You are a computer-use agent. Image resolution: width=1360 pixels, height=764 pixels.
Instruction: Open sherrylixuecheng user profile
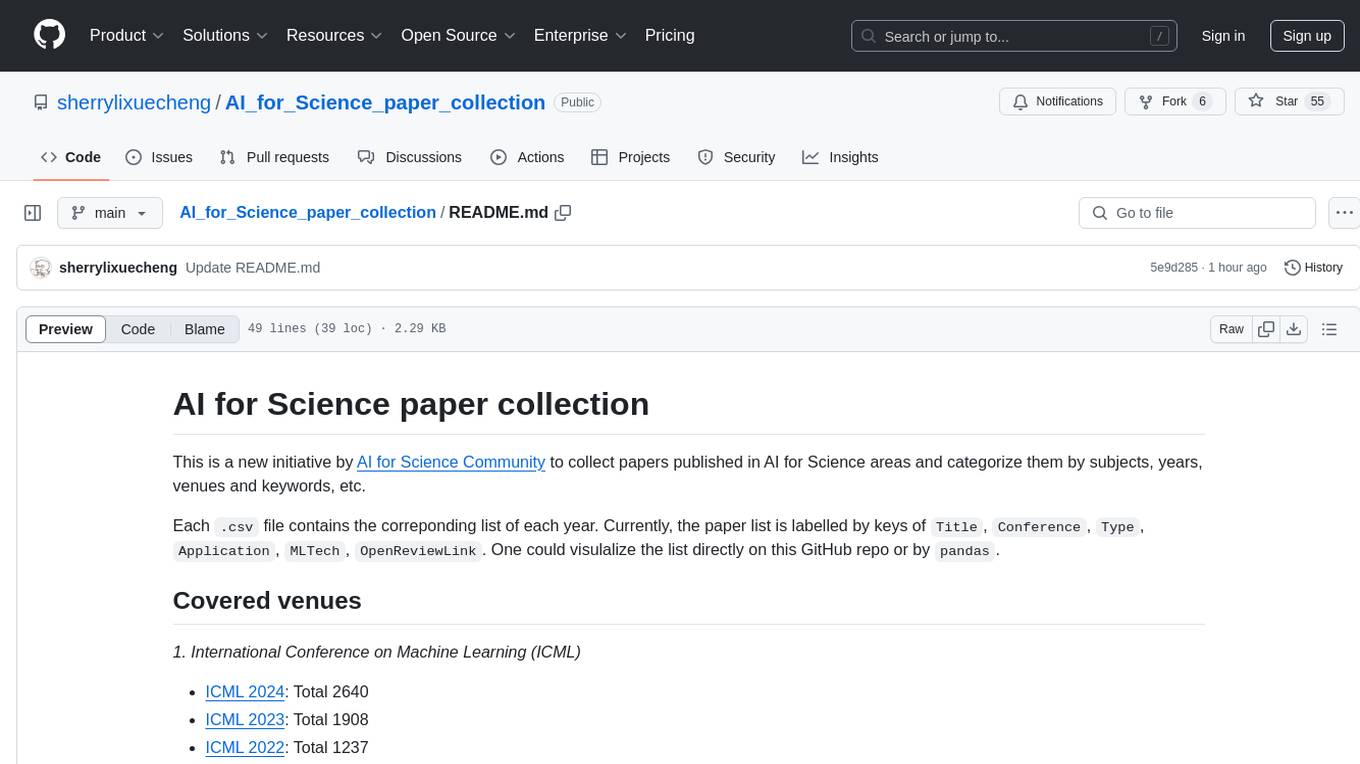(134, 102)
